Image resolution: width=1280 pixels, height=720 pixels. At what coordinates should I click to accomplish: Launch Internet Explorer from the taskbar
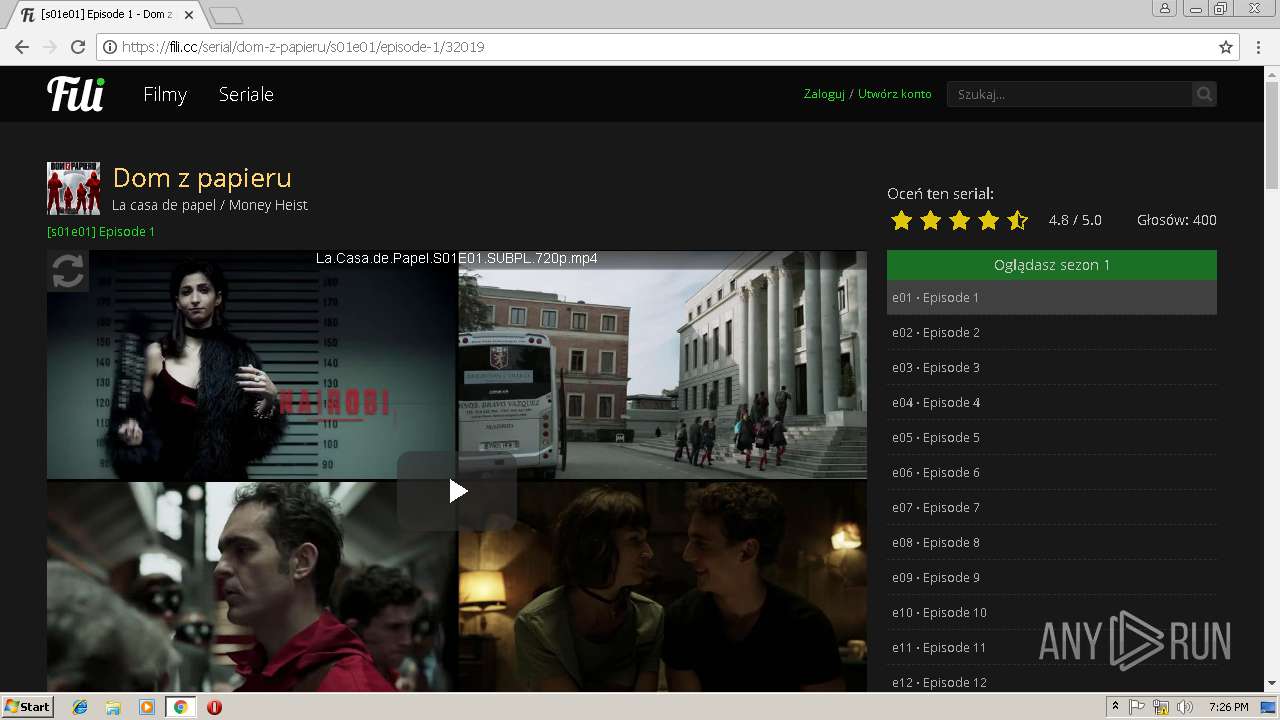[x=80, y=707]
